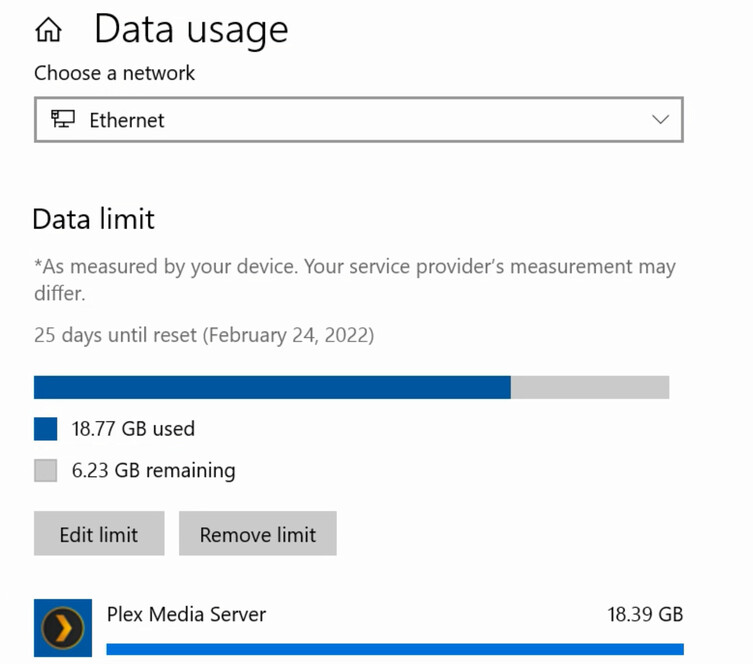Click the 18.77 GB used label
Screen dimensions: 753x664
[133, 429]
